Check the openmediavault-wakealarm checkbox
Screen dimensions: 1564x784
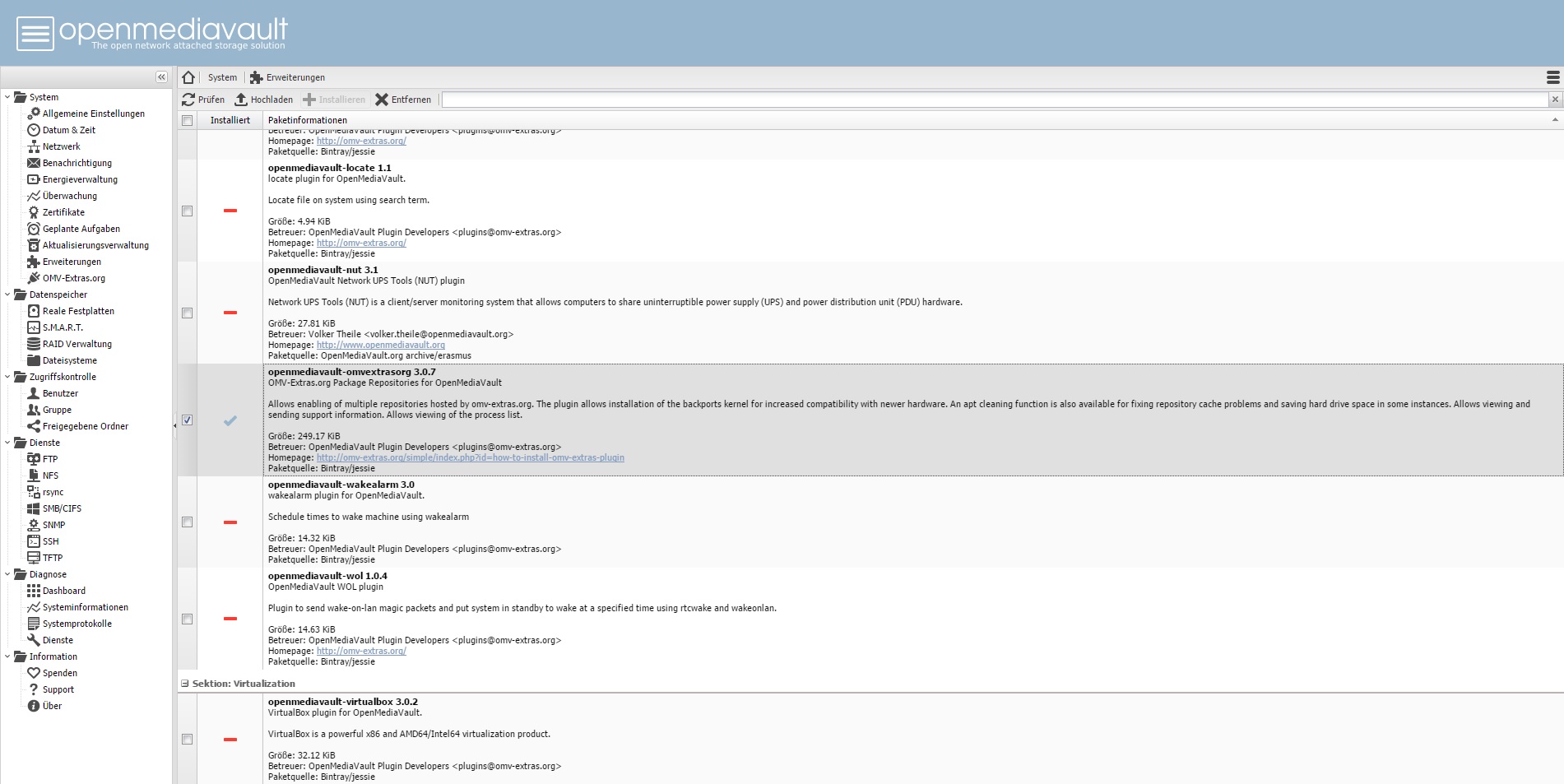187,522
